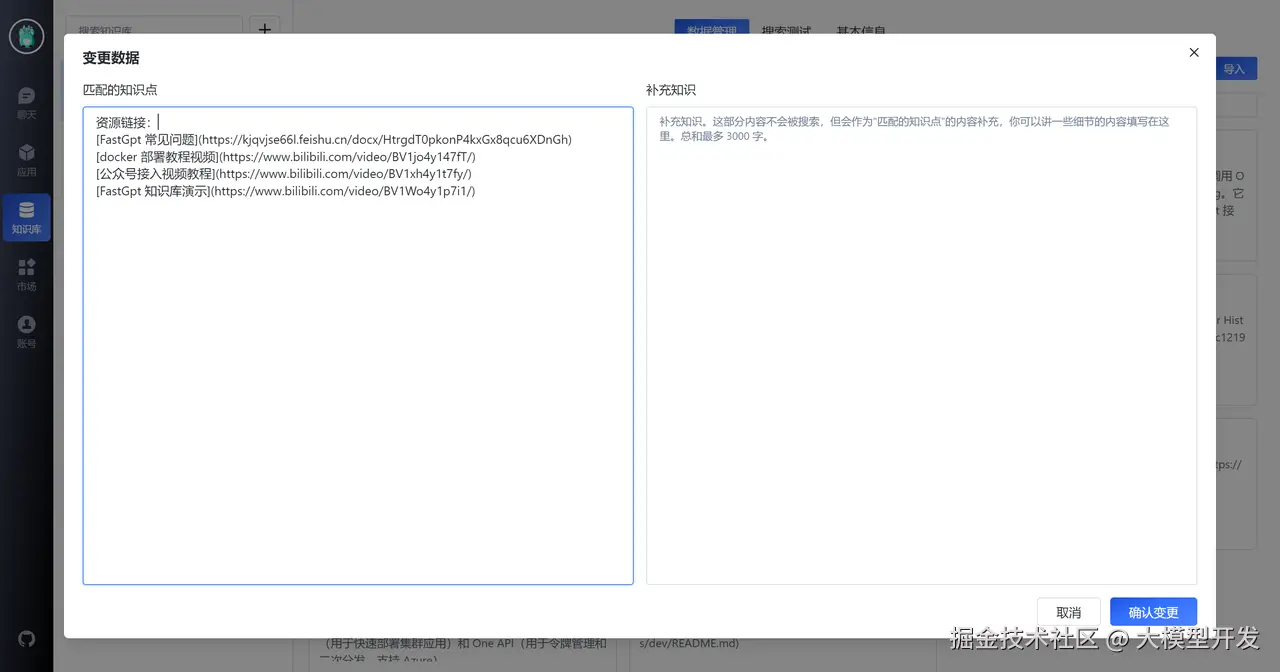Click the 补充知识 label
The height and width of the screenshot is (672, 1280).
671,90
